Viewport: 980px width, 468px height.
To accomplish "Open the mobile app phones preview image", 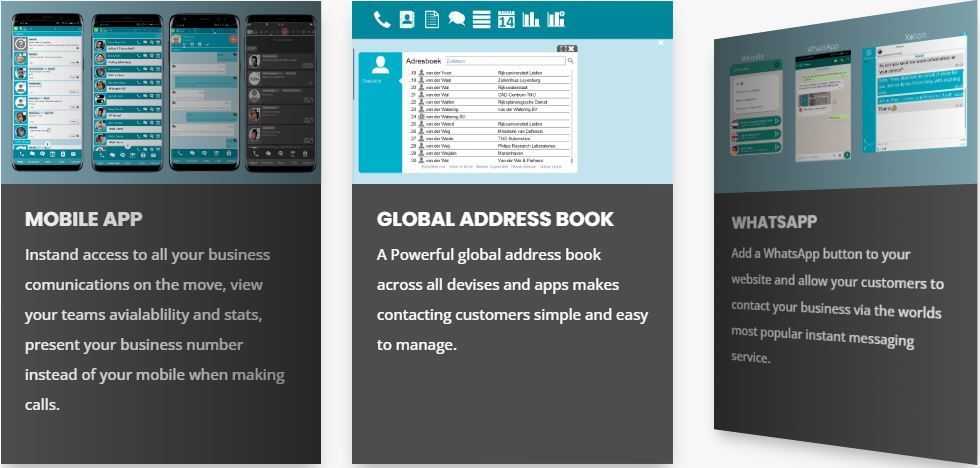I will click(161, 92).
